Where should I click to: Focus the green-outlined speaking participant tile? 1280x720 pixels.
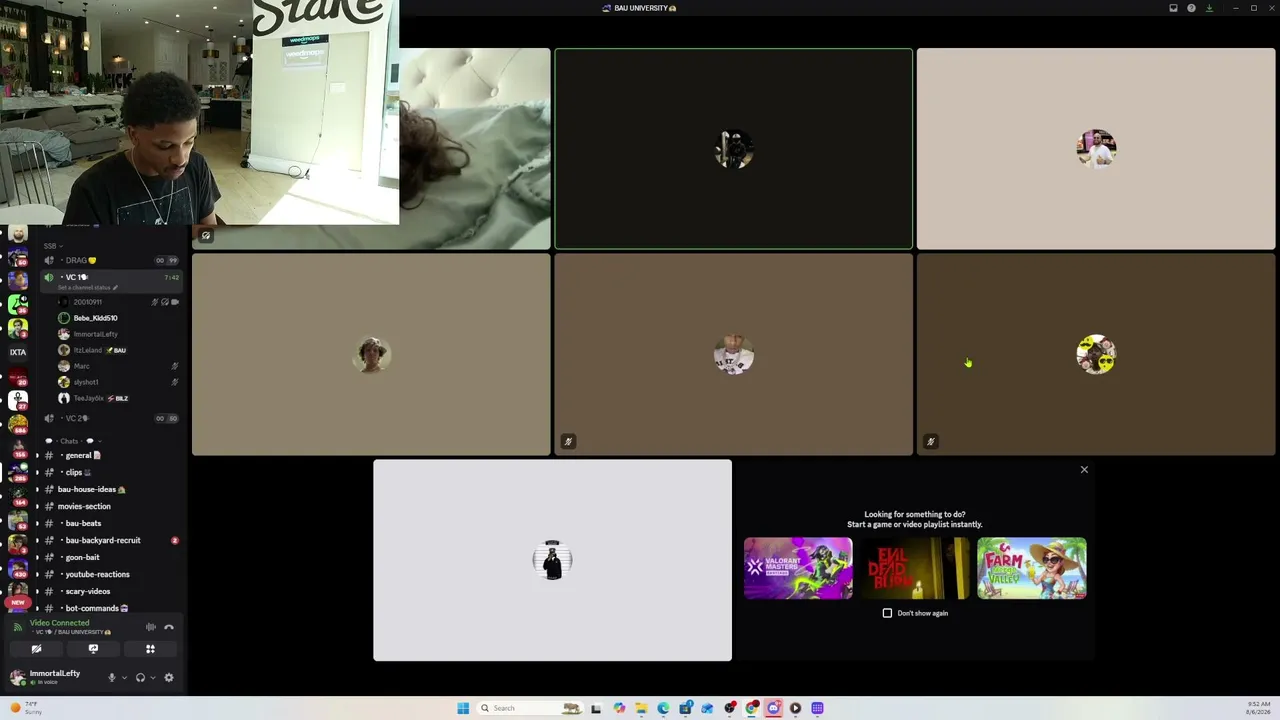(734, 148)
